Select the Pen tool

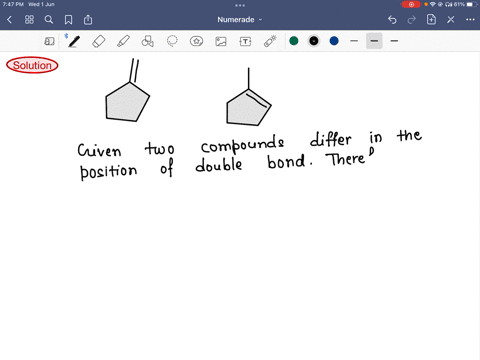74,41
